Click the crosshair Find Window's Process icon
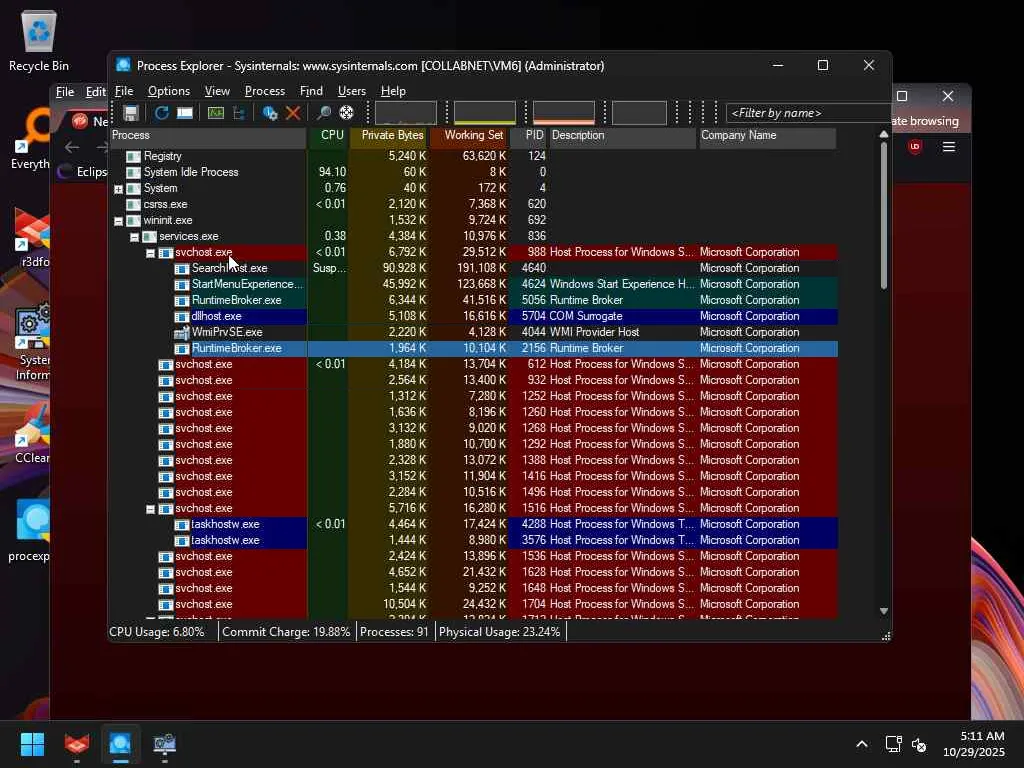This screenshot has height=768, width=1024. (346, 113)
